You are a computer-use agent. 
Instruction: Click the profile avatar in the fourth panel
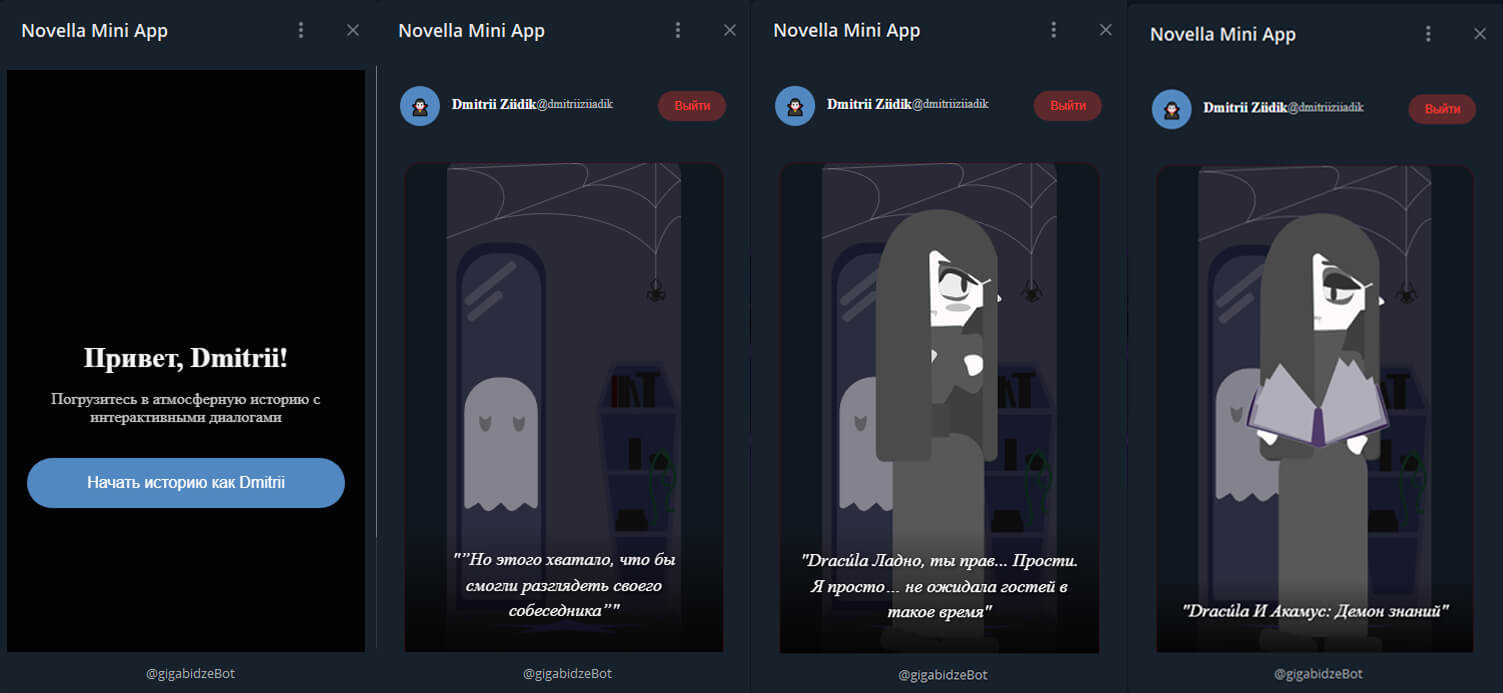1170,108
